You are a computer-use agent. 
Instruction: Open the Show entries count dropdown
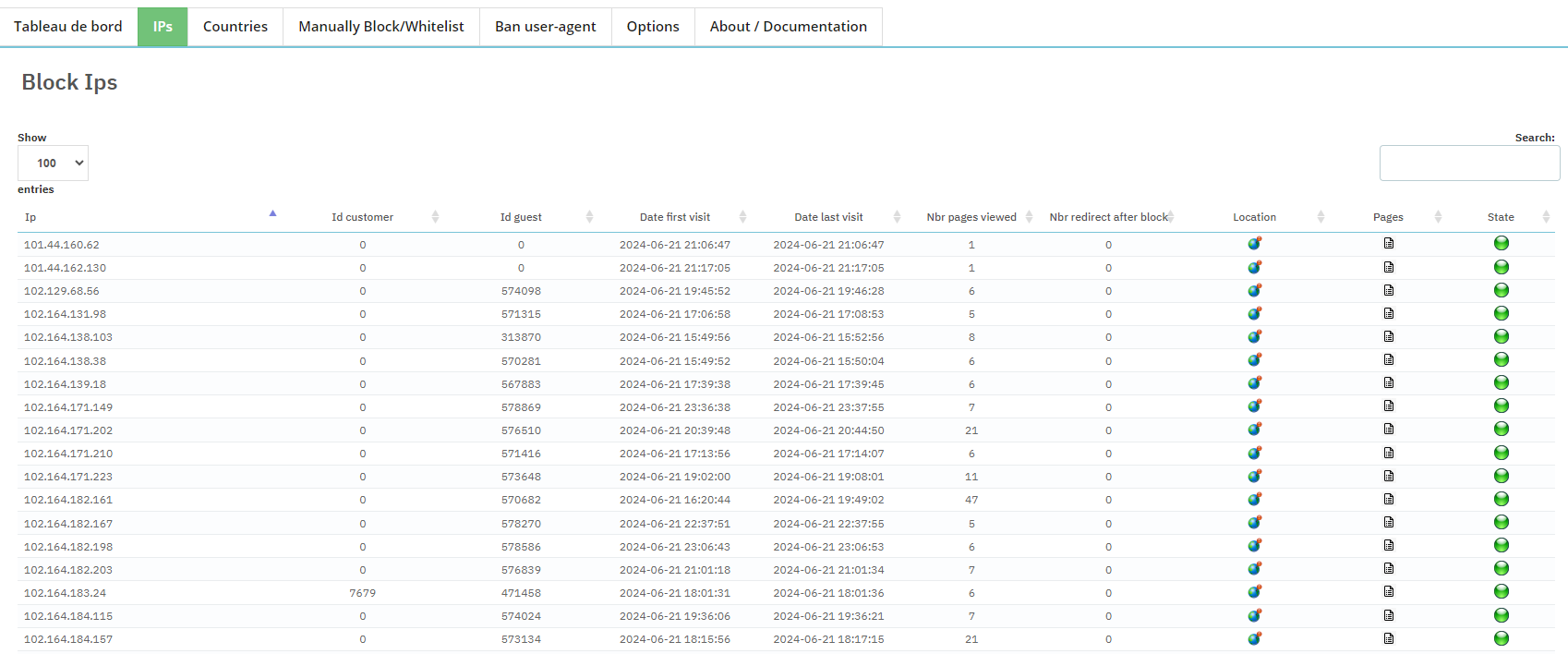point(53,163)
